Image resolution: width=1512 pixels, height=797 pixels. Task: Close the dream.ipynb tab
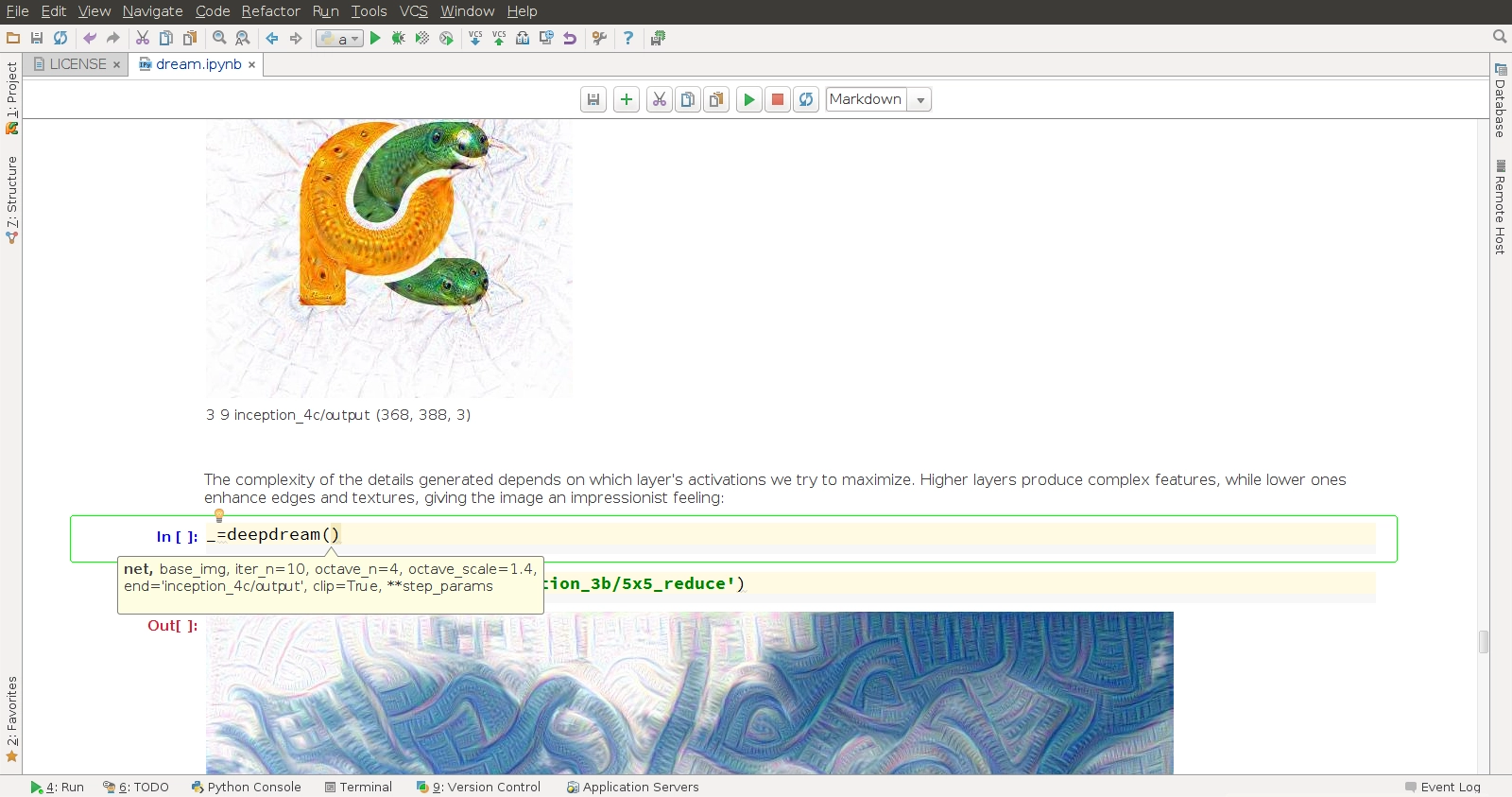click(251, 65)
